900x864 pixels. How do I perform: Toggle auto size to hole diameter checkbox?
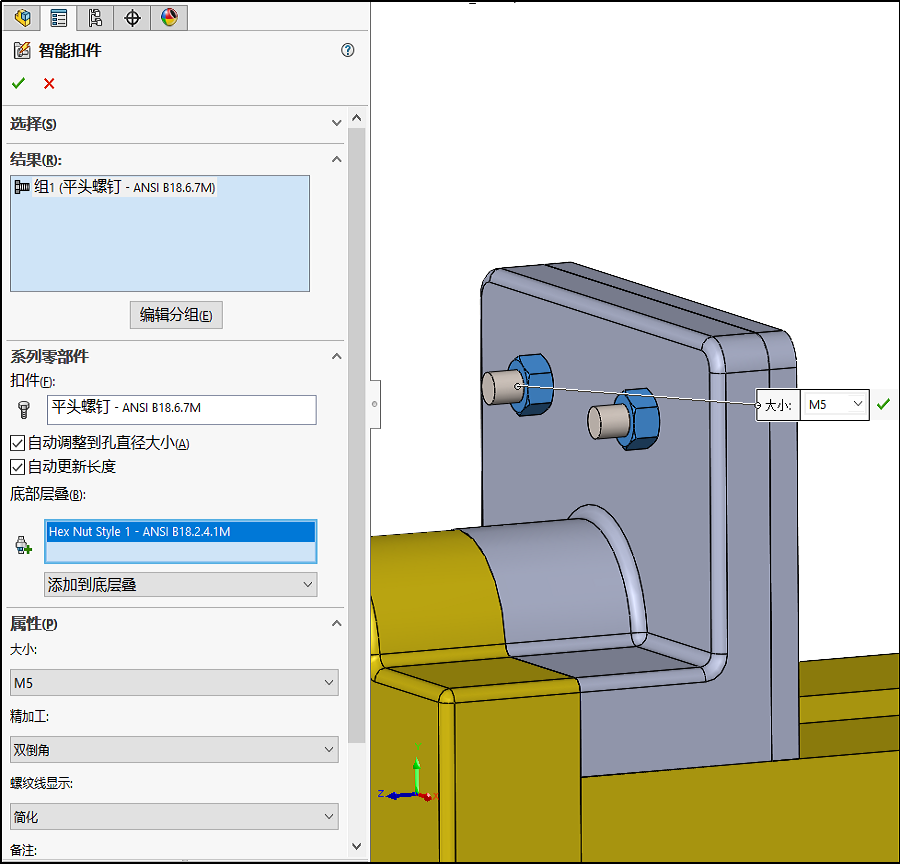pos(18,443)
